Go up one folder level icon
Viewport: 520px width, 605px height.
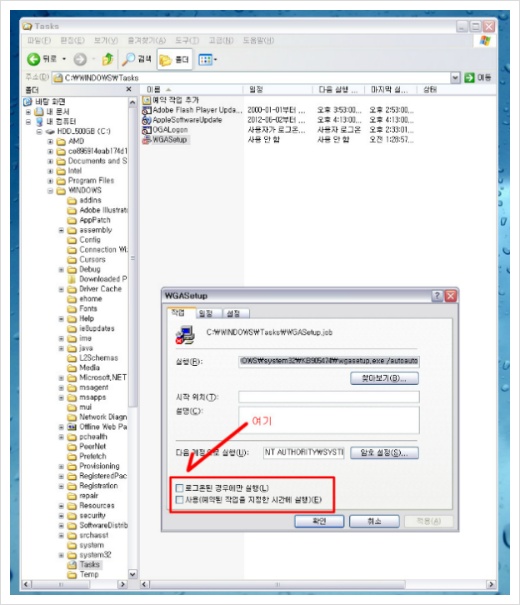(x=107, y=59)
